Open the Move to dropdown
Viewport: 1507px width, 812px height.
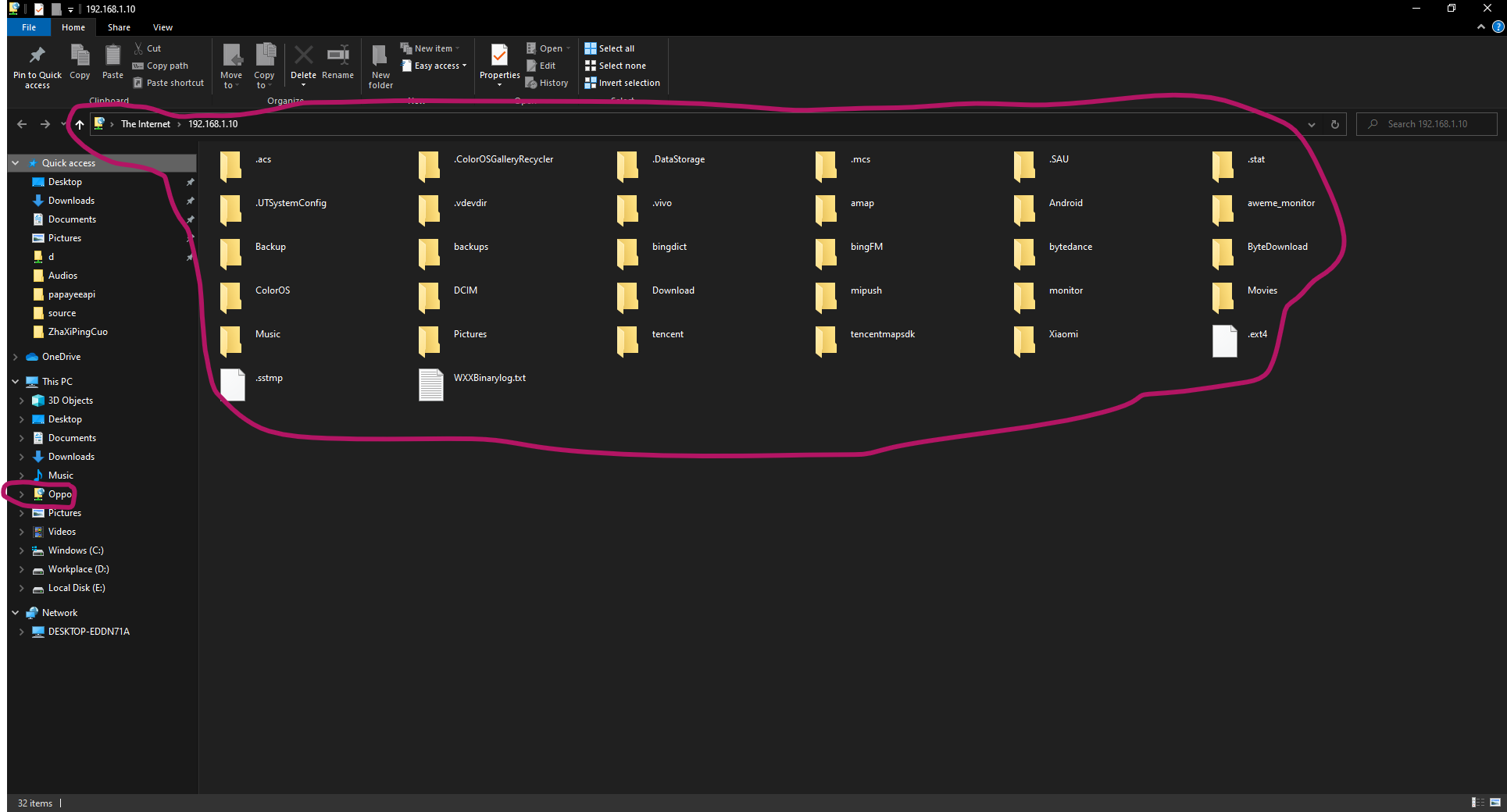[231, 66]
